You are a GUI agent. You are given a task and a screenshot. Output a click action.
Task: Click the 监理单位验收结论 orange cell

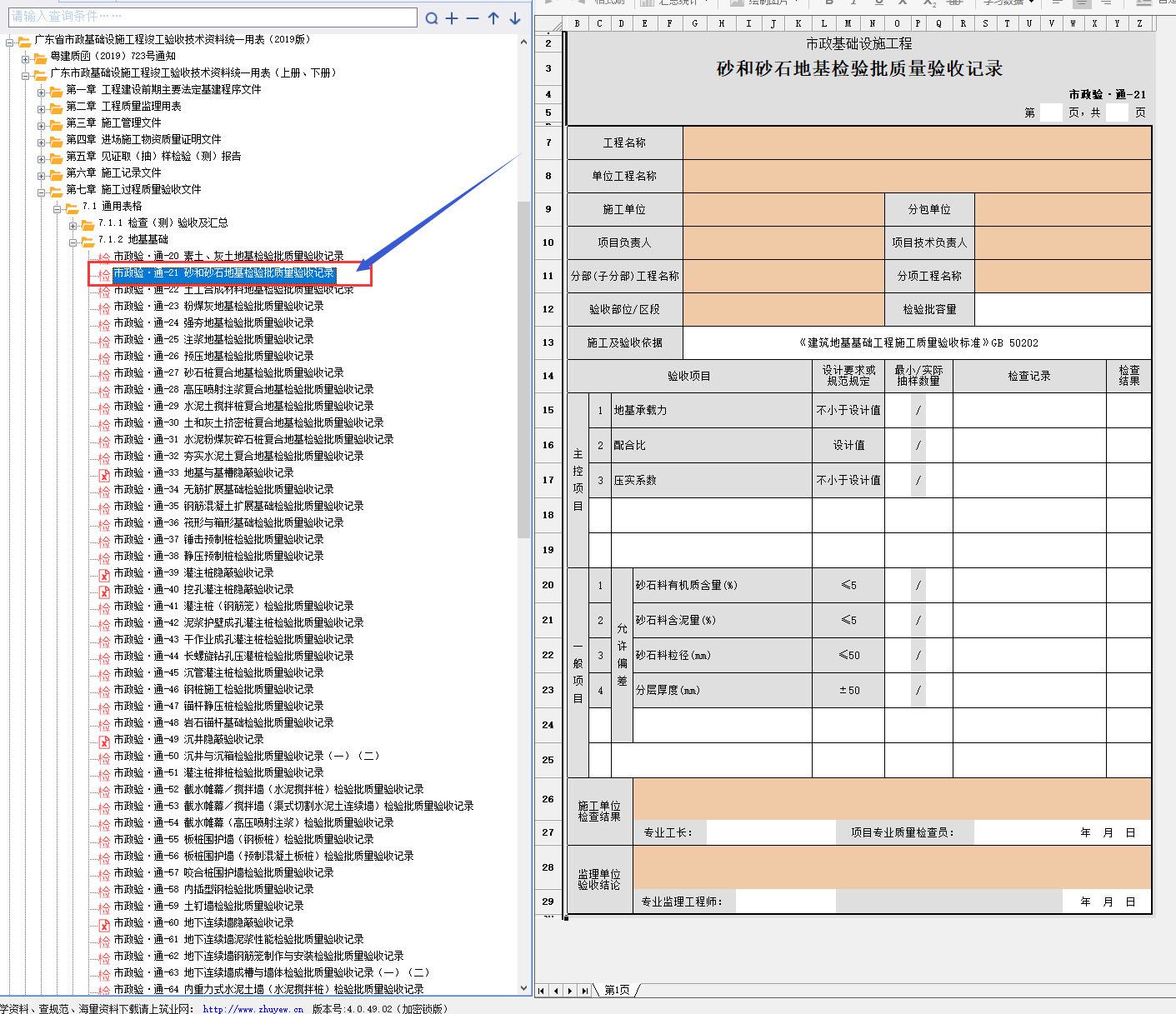tap(892, 867)
